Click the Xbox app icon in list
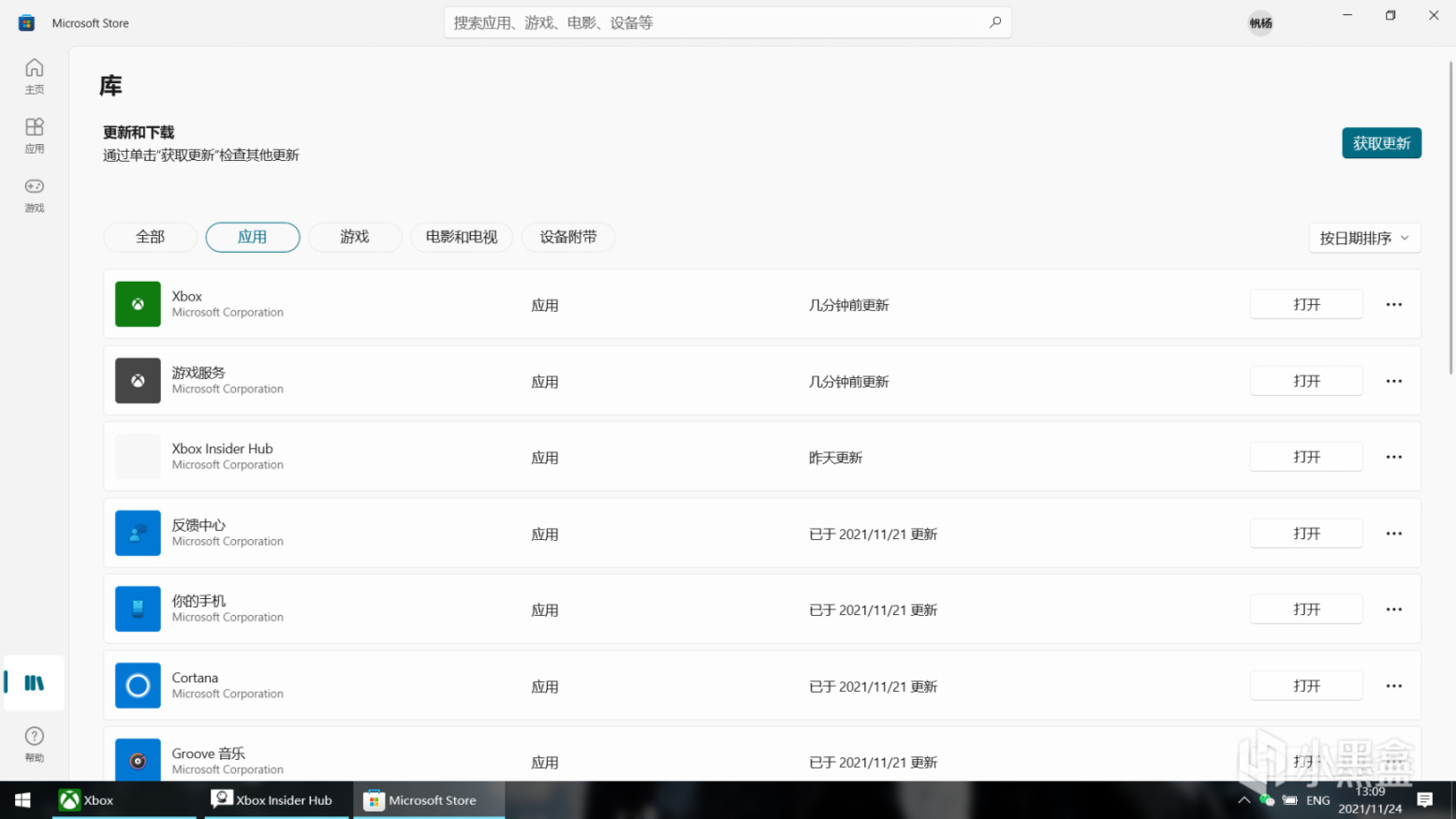Screen dimensions: 1456x819 tap(138, 304)
